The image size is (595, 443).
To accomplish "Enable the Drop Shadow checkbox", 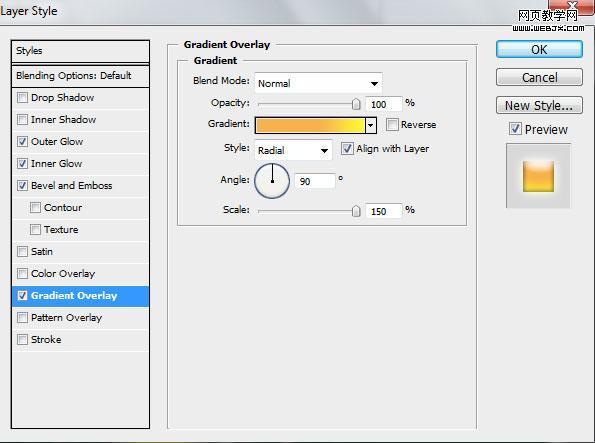I will tap(22, 98).
